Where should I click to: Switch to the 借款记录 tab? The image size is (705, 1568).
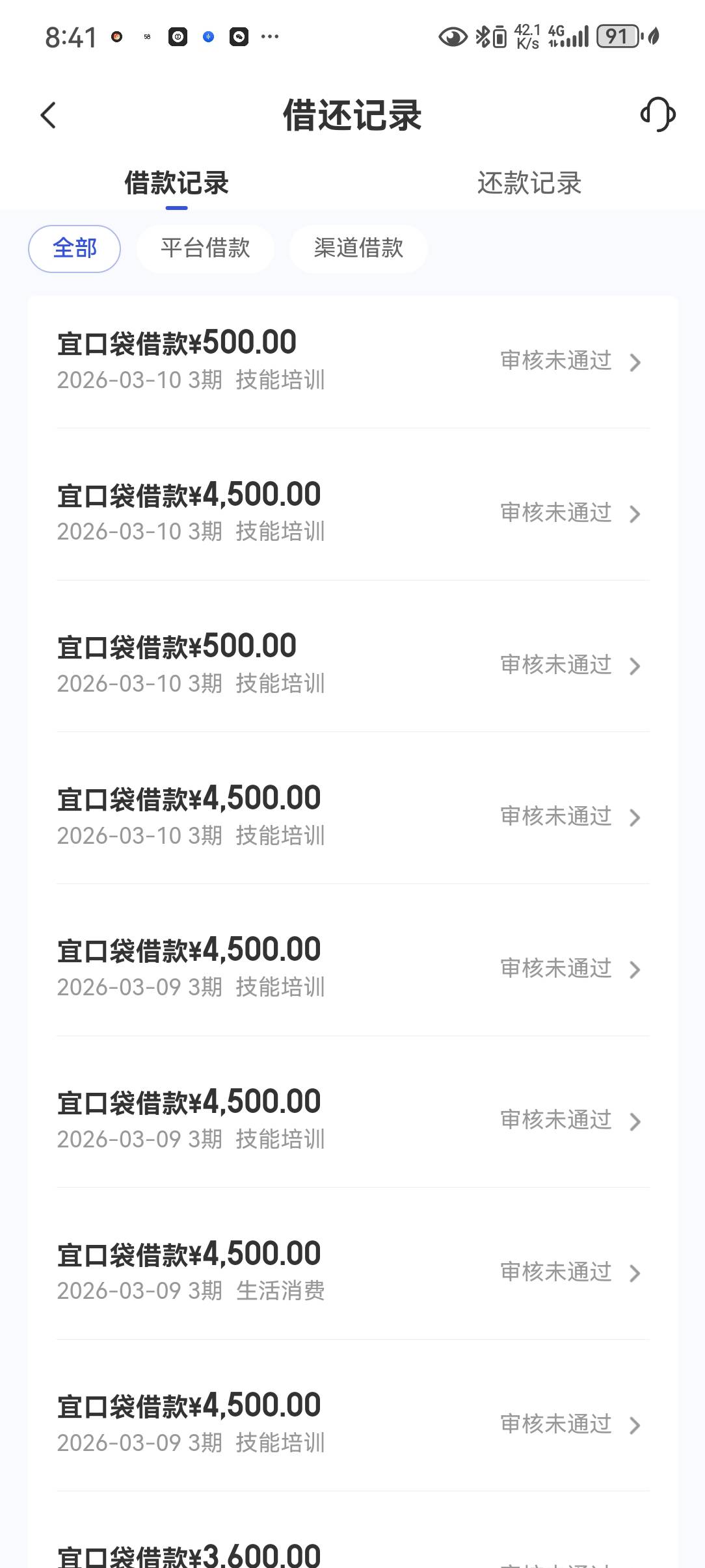point(176,183)
